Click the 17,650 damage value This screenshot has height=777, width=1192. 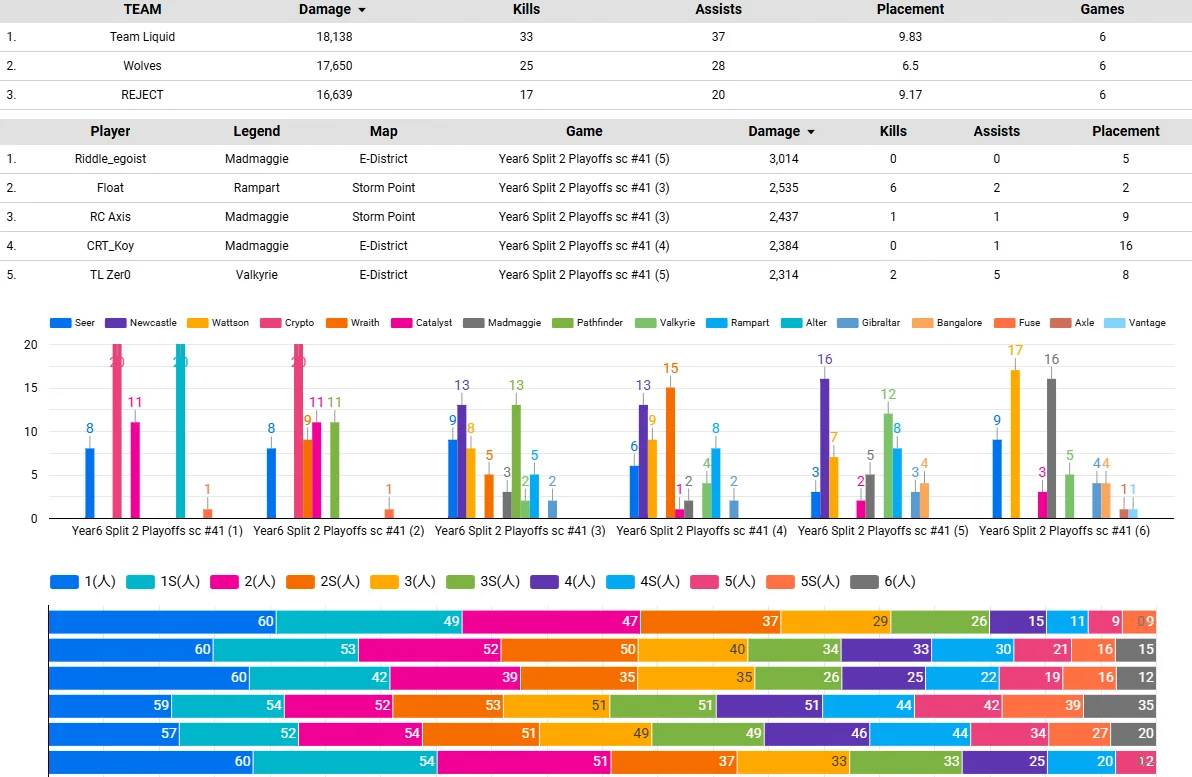(334, 65)
